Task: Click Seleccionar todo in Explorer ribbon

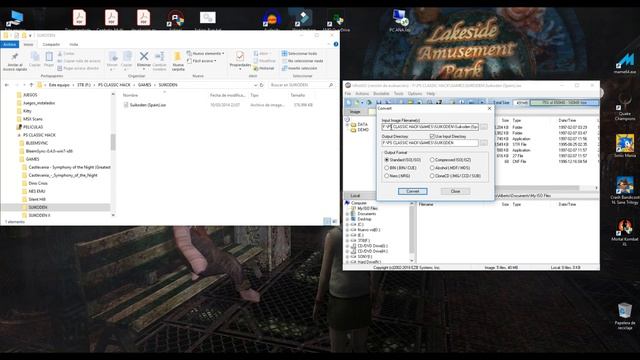Action: [x=299, y=53]
